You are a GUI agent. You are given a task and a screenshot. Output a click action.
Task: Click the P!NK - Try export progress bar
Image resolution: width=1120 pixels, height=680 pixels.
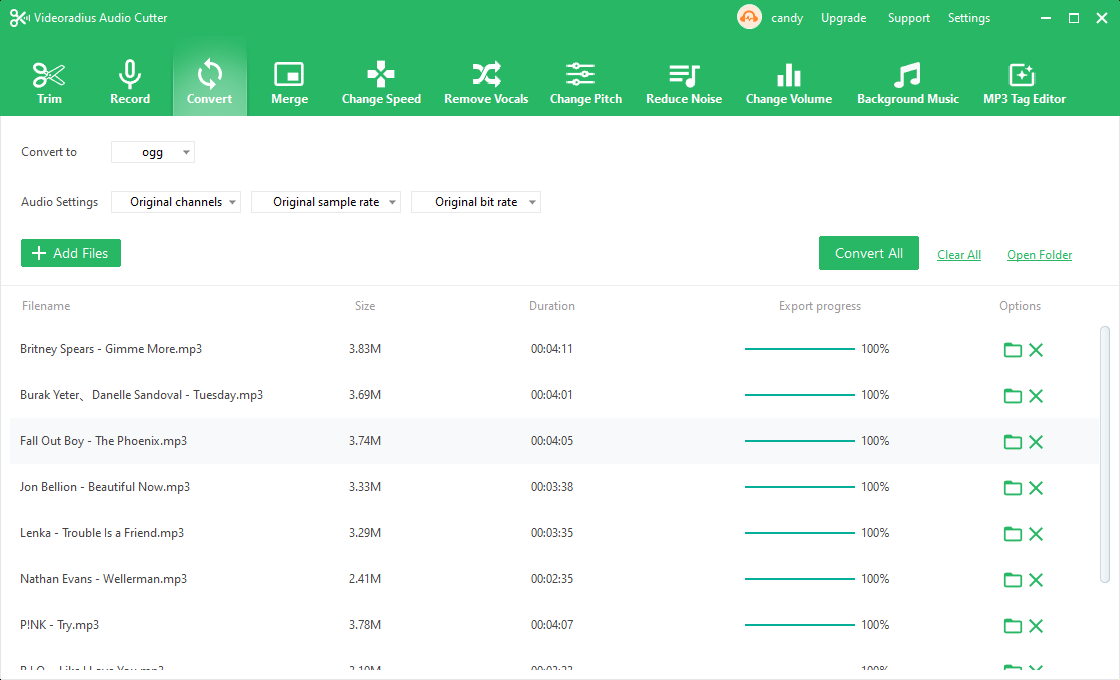(x=799, y=625)
